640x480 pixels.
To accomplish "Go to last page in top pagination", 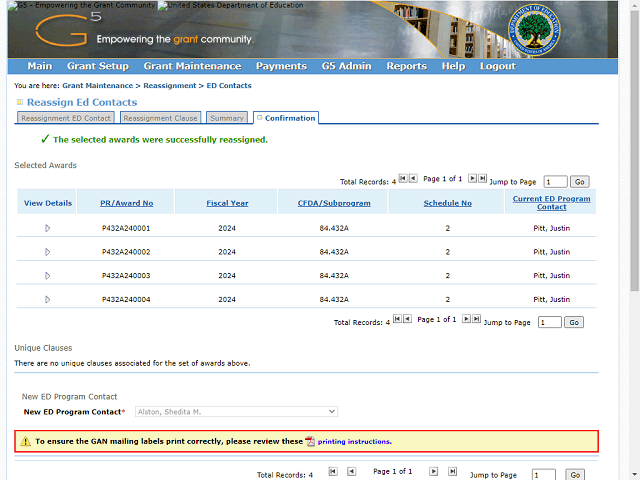I will [x=483, y=178].
